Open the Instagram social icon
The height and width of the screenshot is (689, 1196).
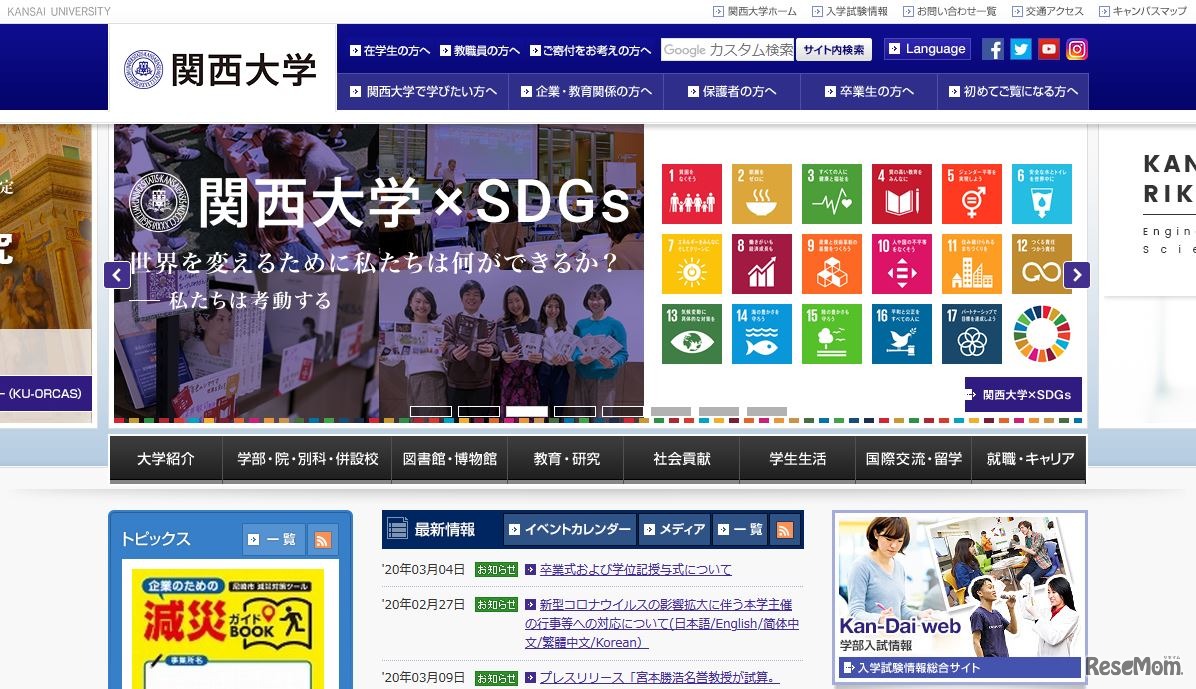click(x=1077, y=50)
